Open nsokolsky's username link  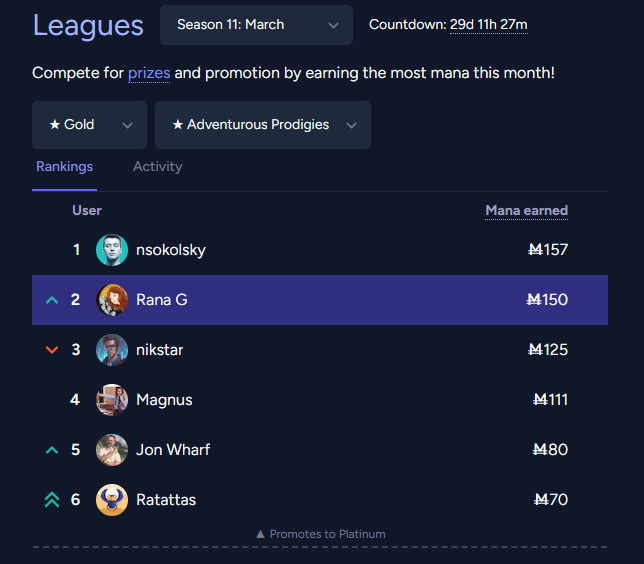tap(171, 250)
